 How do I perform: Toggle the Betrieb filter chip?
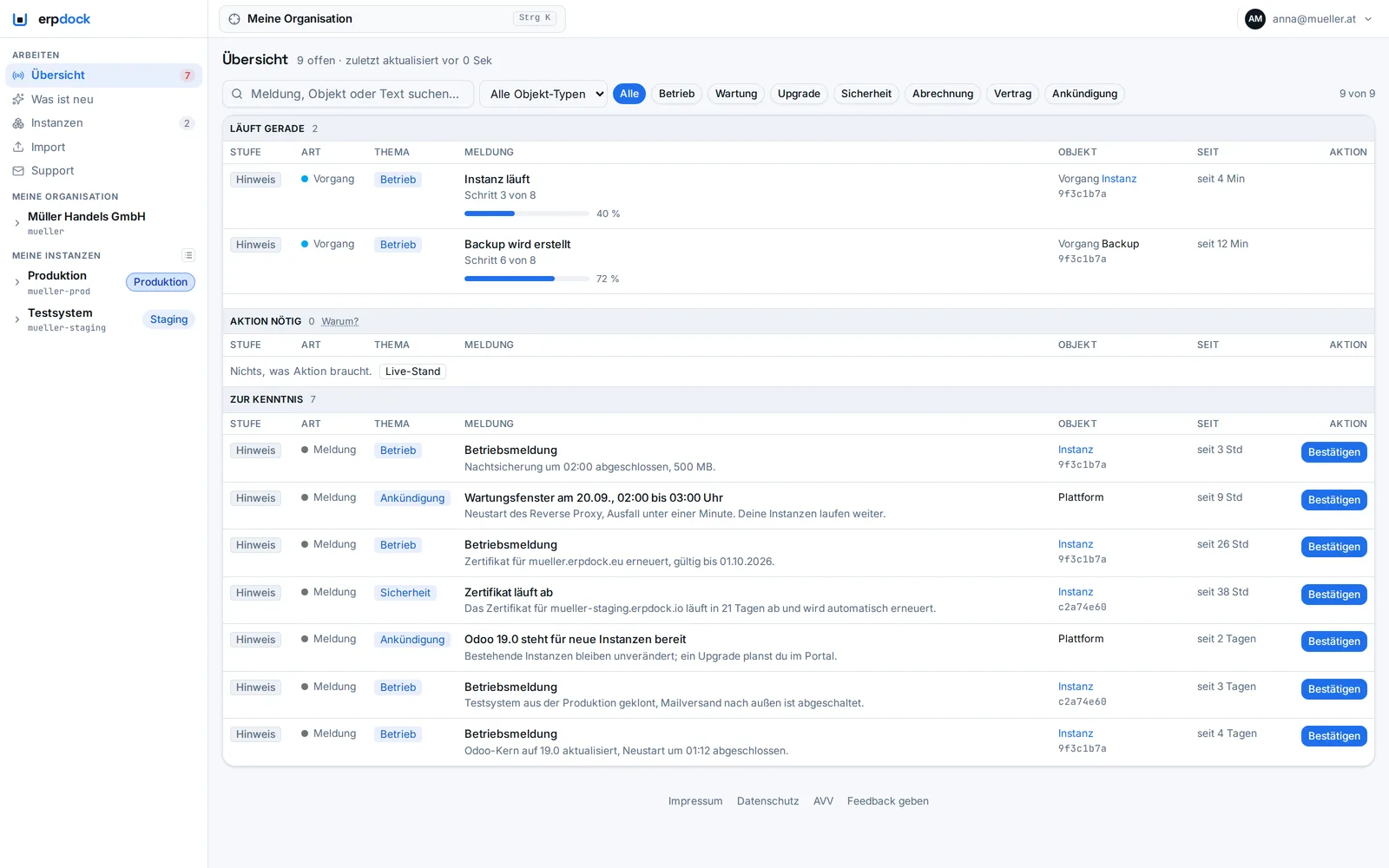(x=676, y=94)
